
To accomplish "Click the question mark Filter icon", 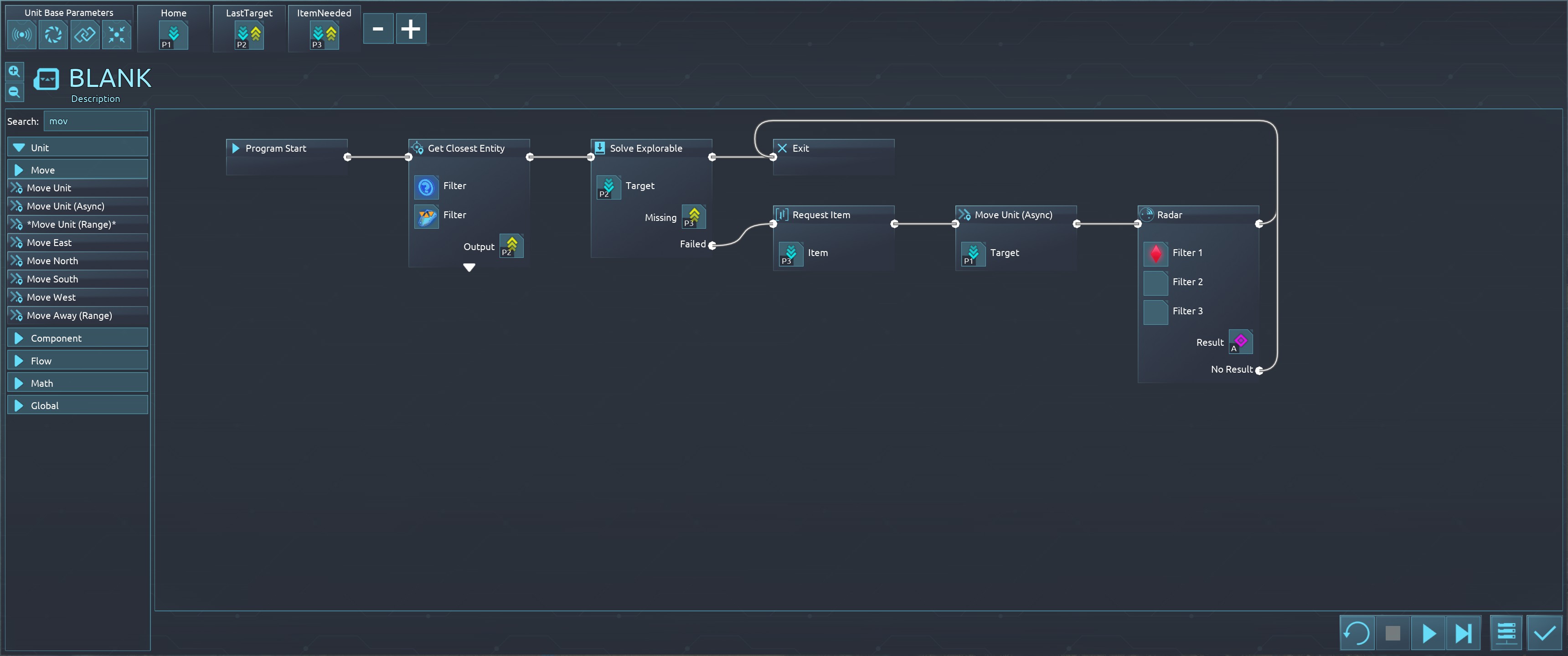I will point(426,187).
